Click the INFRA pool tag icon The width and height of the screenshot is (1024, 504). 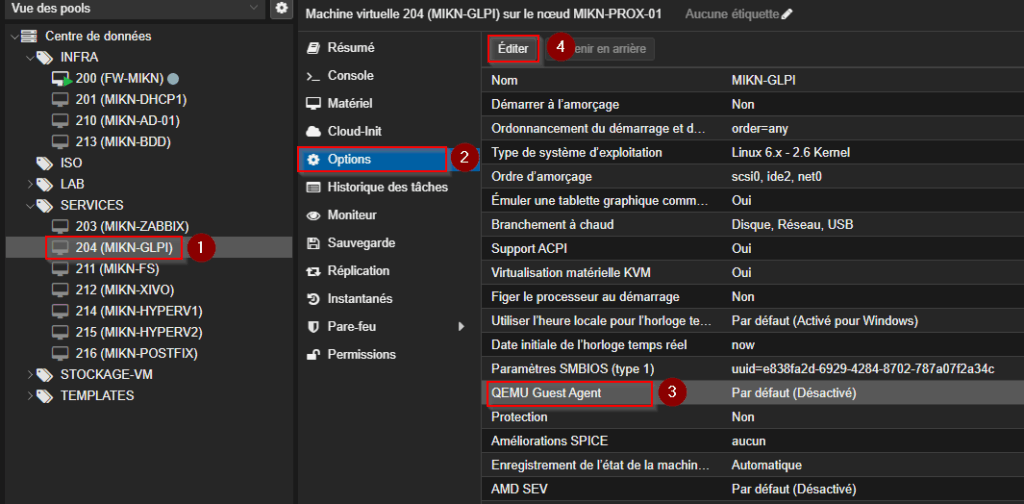[44, 57]
